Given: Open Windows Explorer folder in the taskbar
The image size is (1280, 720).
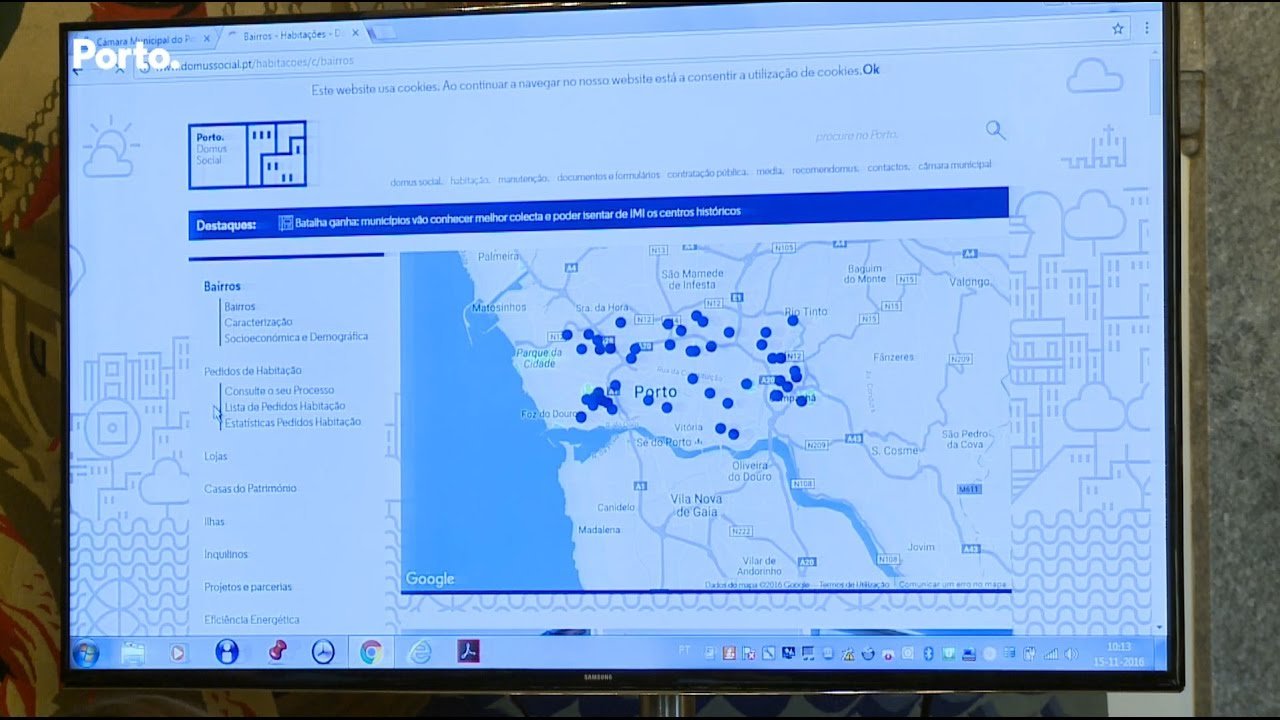Looking at the screenshot, I should tap(132, 654).
